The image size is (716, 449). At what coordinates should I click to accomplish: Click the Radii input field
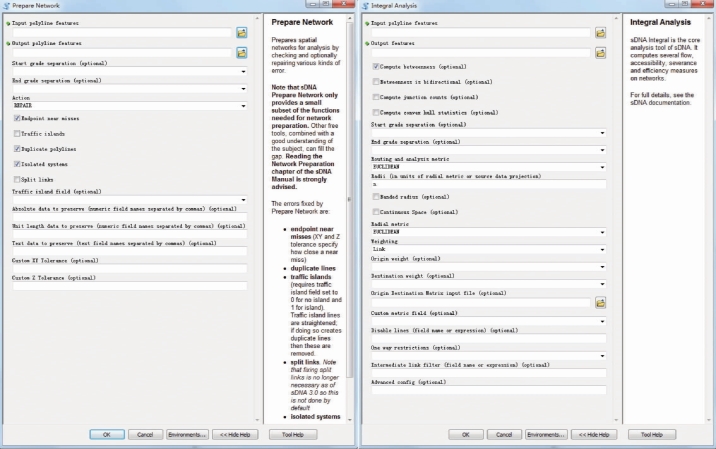[489, 184]
